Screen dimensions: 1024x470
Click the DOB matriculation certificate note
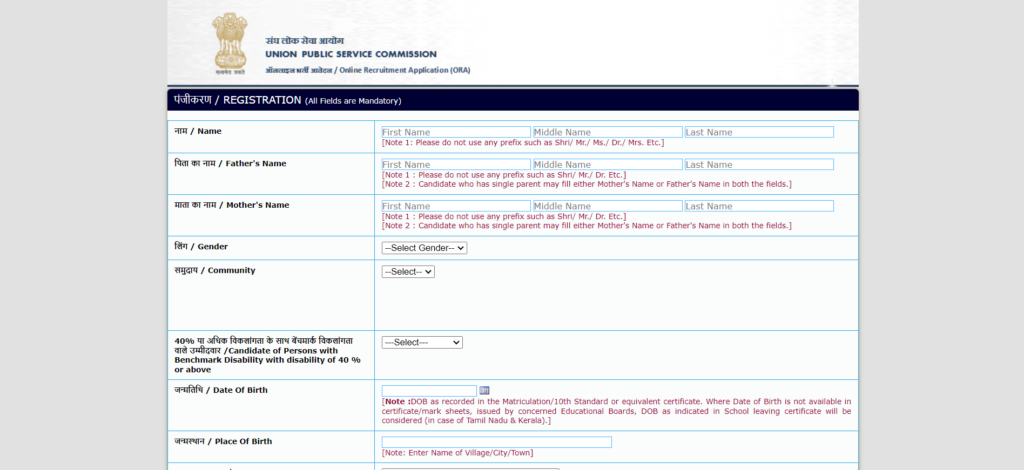[x=616, y=411]
